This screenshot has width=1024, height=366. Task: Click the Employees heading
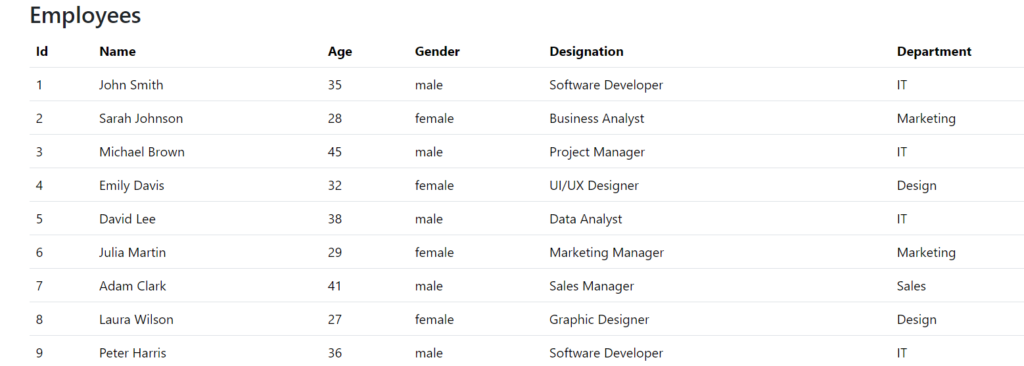(x=85, y=15)
